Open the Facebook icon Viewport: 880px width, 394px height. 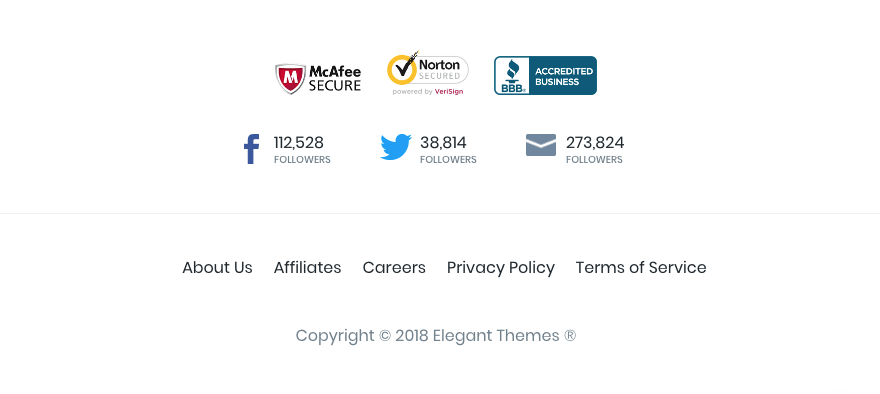tap(251, 149)
